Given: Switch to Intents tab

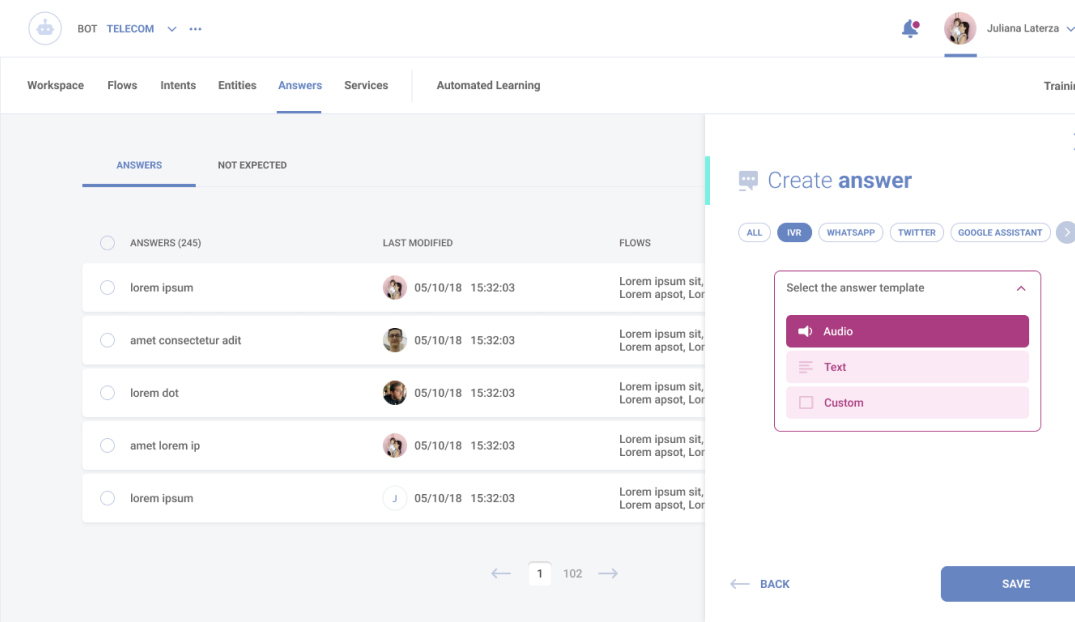Looking at the screenshot, I should click(x=178, y=85).
